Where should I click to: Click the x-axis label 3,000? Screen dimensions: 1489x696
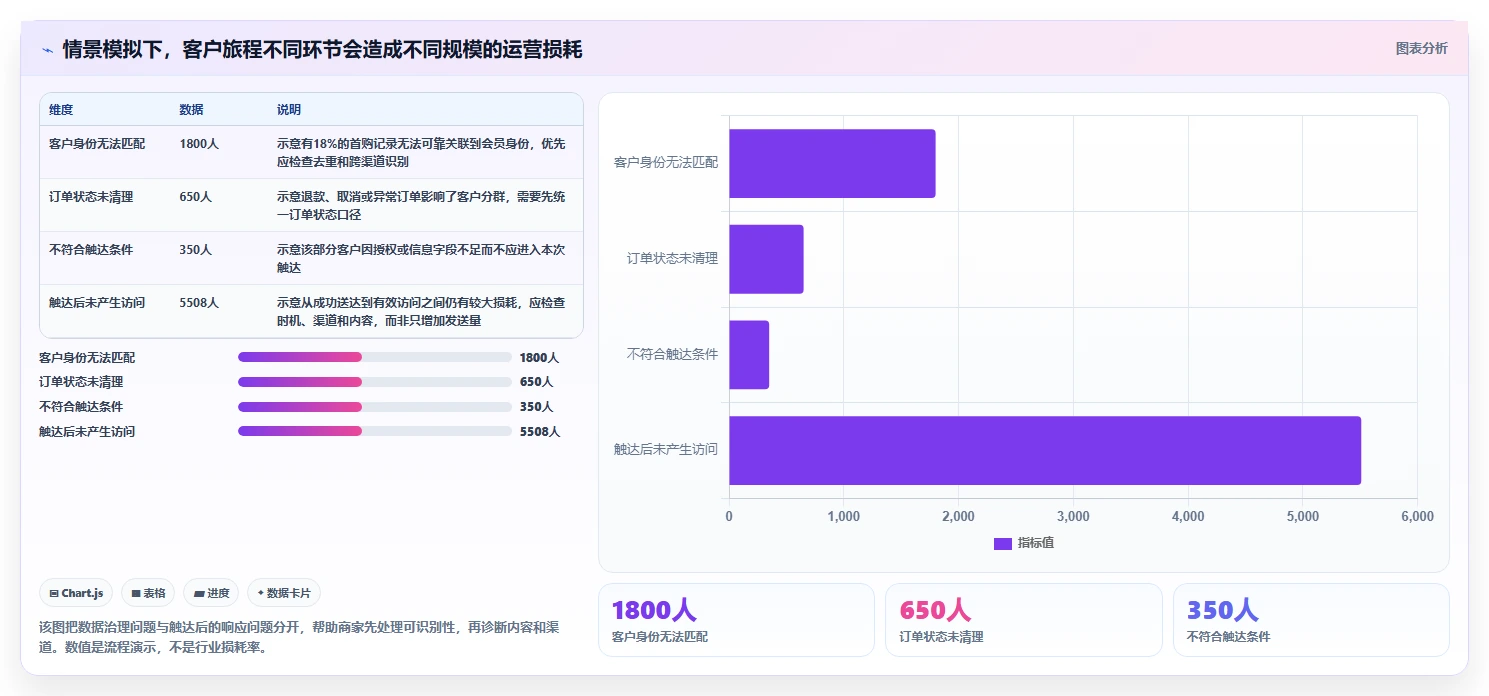click(1073, 517)
